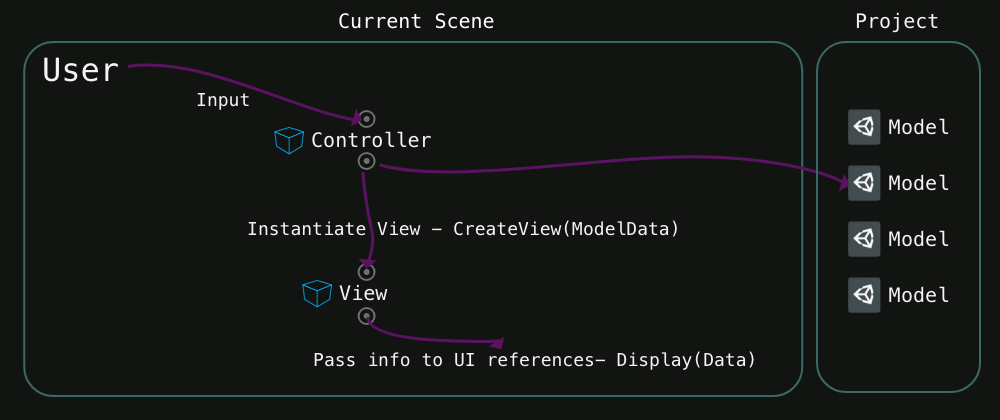The image size is (1000, 420).
Task: Click the Pass info to UI references label
Action: 534,359
